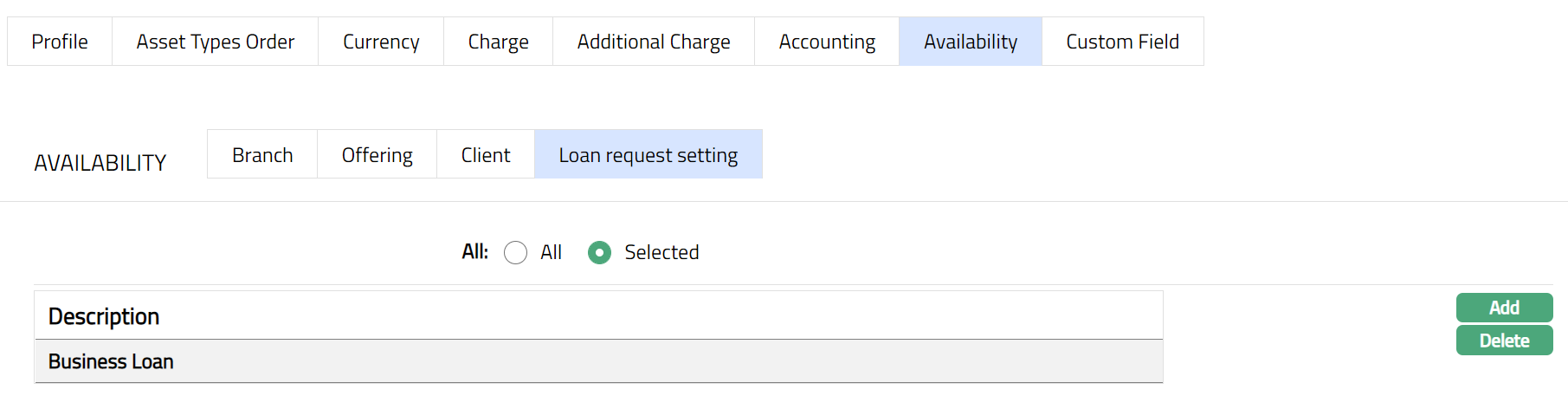Open the Custom Field tab
The height and width of the screenshot is (396, 1568).
click(x=1122, y=42)
